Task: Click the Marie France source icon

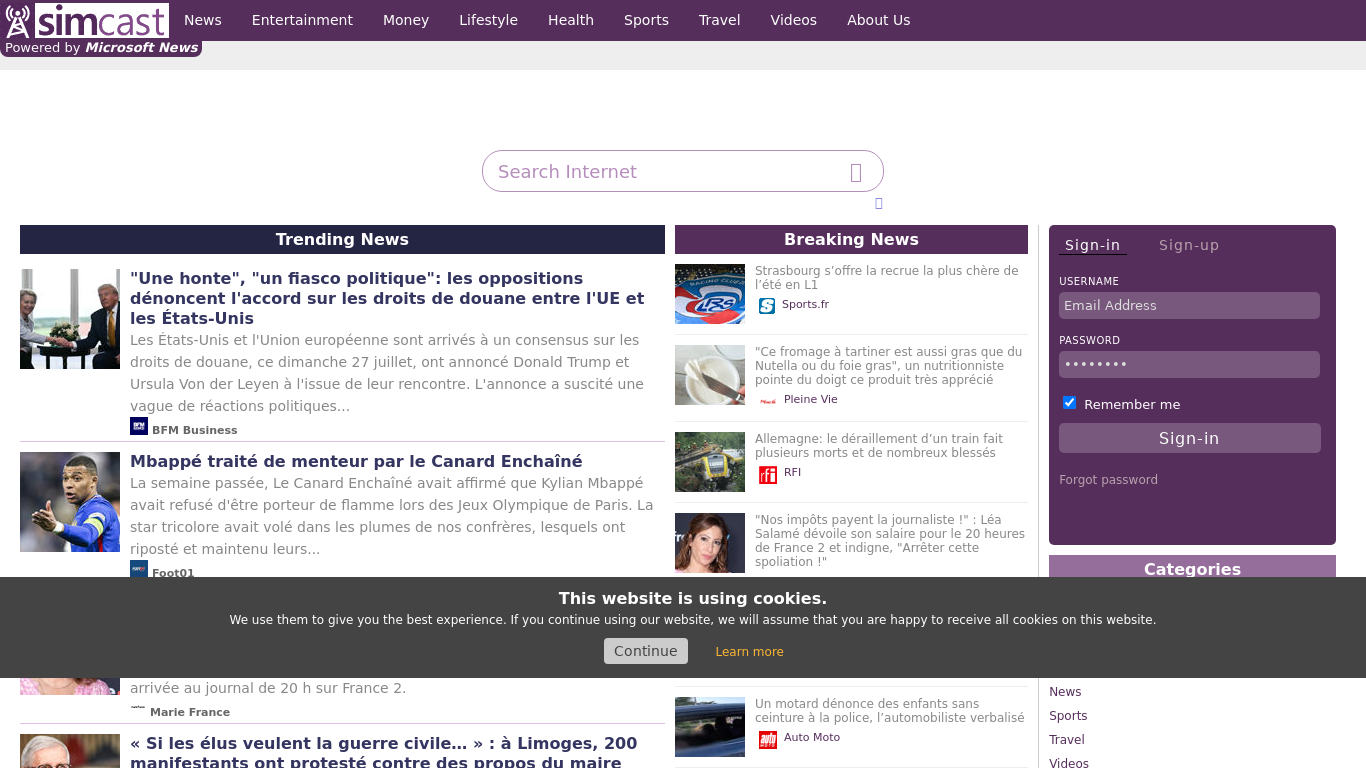Action: coord(138,707)
